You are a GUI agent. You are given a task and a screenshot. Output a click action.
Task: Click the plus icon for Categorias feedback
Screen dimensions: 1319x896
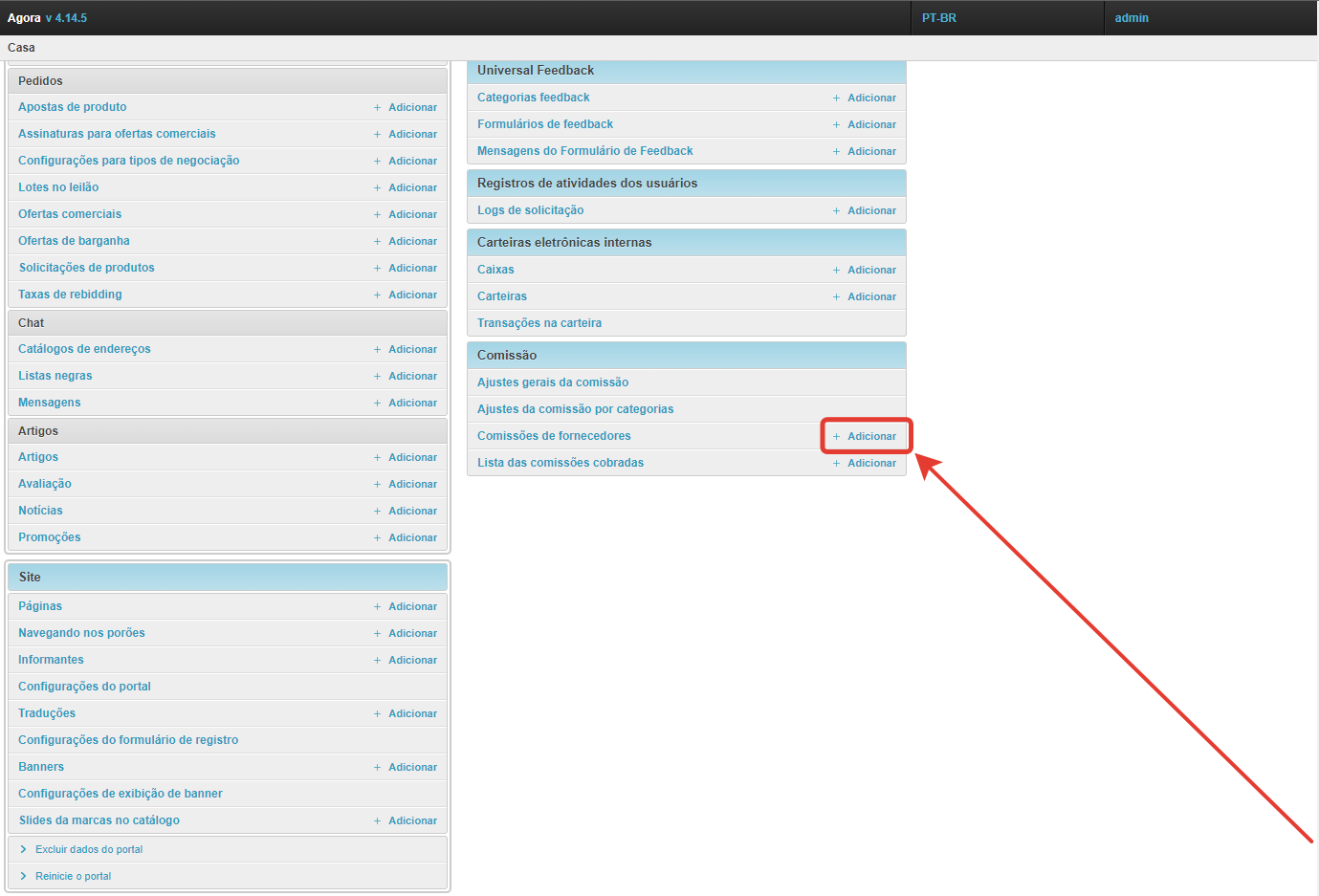tap(836, 98)
